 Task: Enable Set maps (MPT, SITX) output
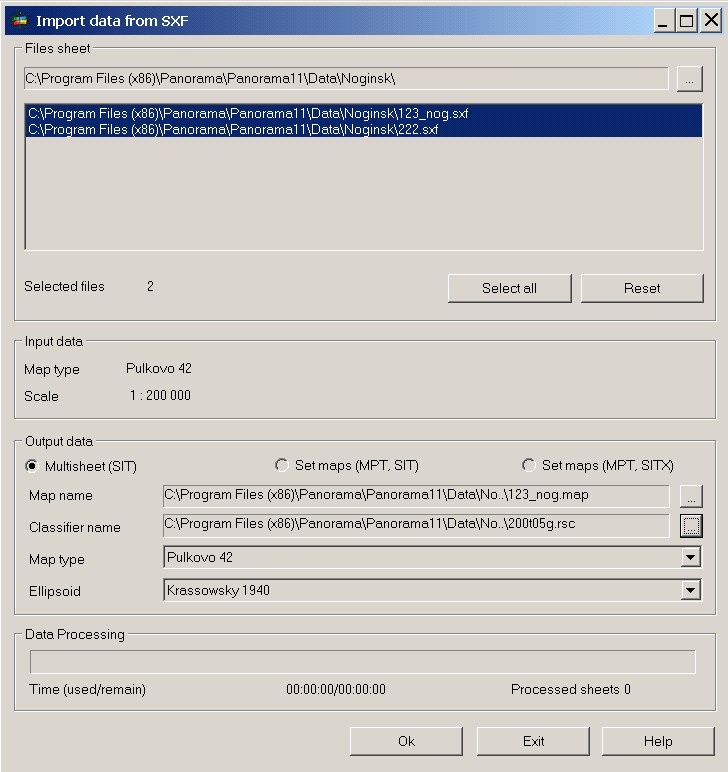point(529,465)
